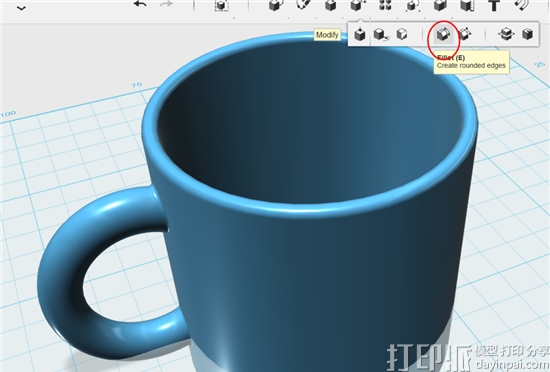Select the Measure tool
The image size is (550, 372).
467,6
